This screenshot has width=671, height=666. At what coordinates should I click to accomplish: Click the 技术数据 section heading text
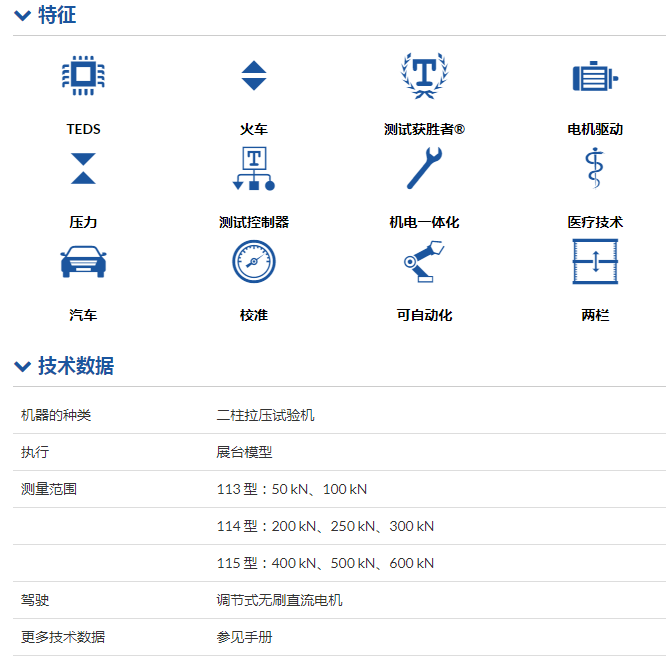tap(76, 366)
